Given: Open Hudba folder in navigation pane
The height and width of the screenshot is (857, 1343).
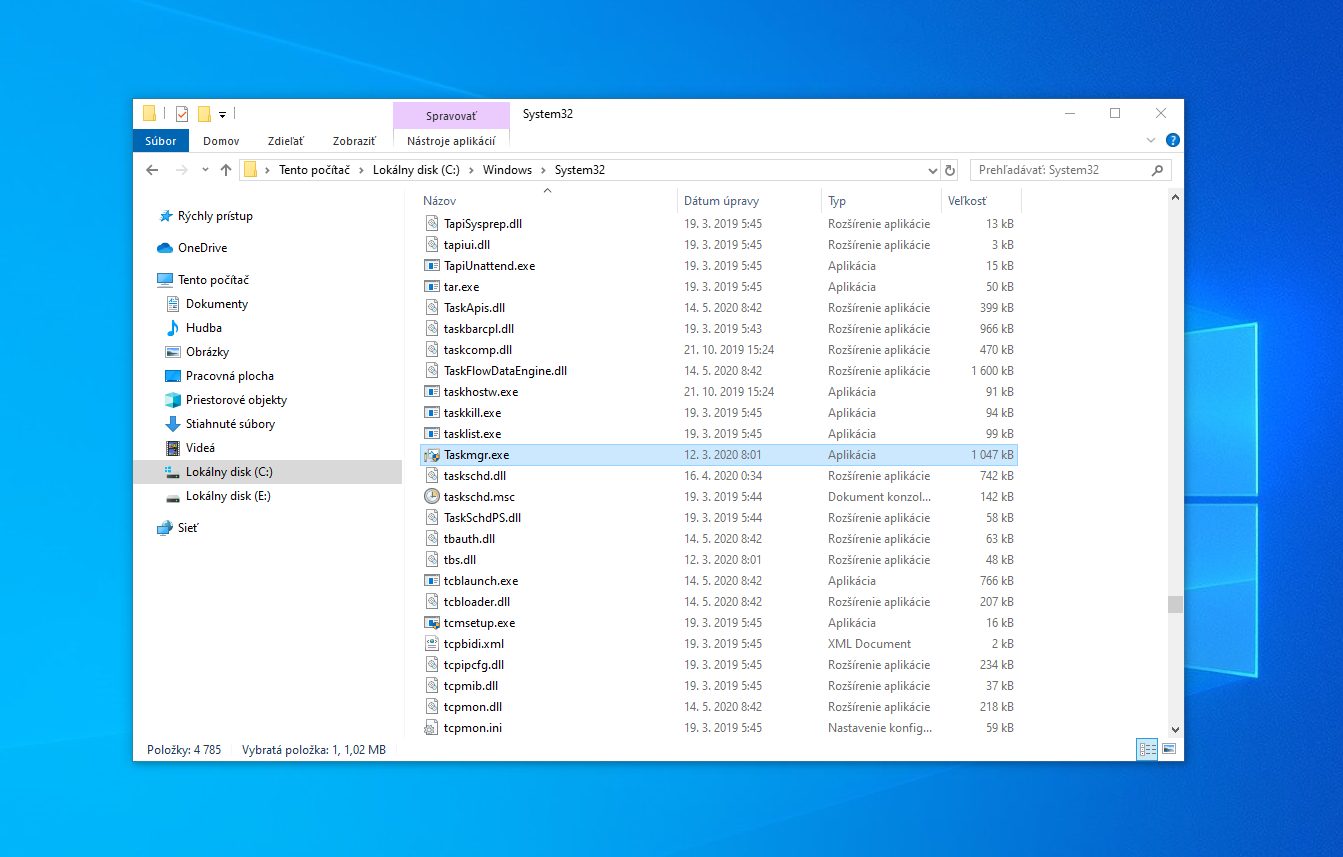Looking at the screenshot, I should point(203,328).
